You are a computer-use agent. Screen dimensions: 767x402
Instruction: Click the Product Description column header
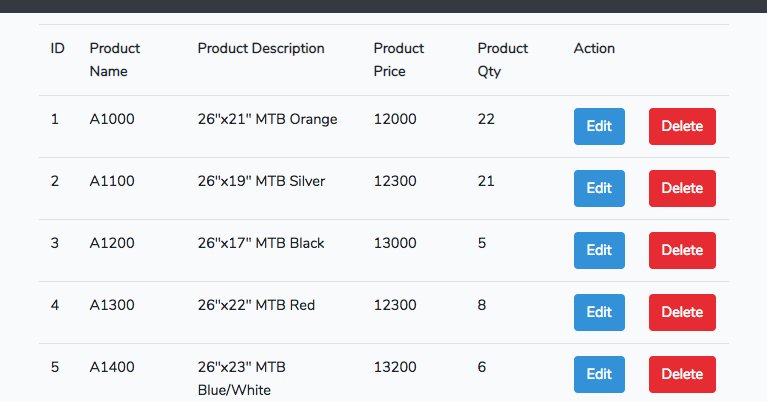tap(261, 49)
